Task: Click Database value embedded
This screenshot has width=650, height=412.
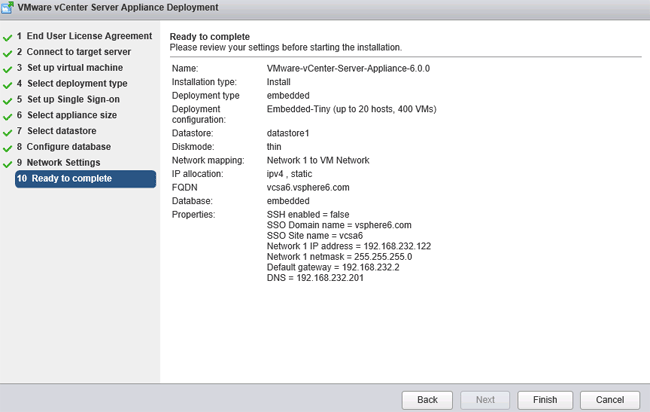Action: pyautogui.click(x=288, y=201)
